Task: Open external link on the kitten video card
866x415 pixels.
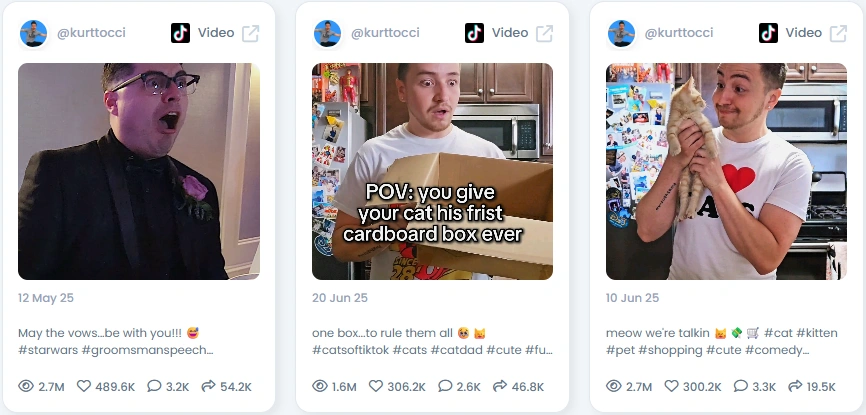Action: tap(838, 33)
